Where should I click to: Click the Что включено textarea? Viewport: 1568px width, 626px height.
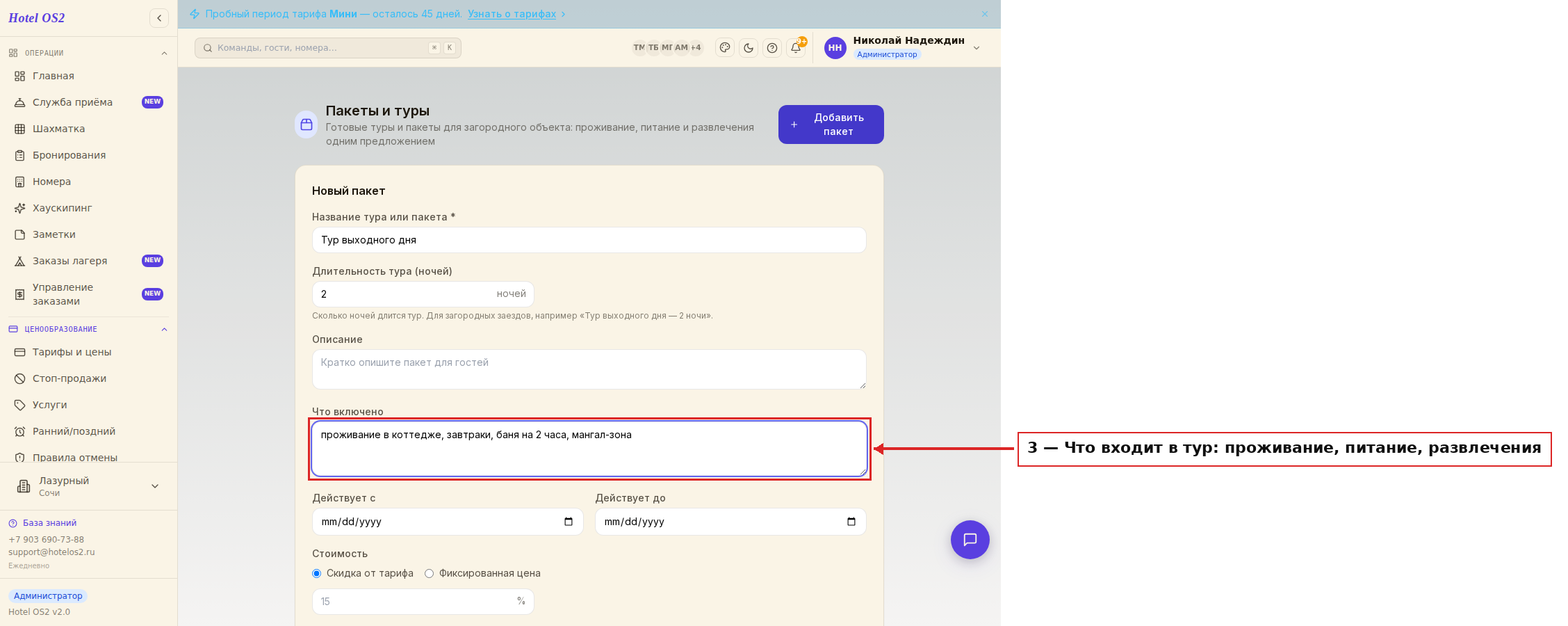589,449
